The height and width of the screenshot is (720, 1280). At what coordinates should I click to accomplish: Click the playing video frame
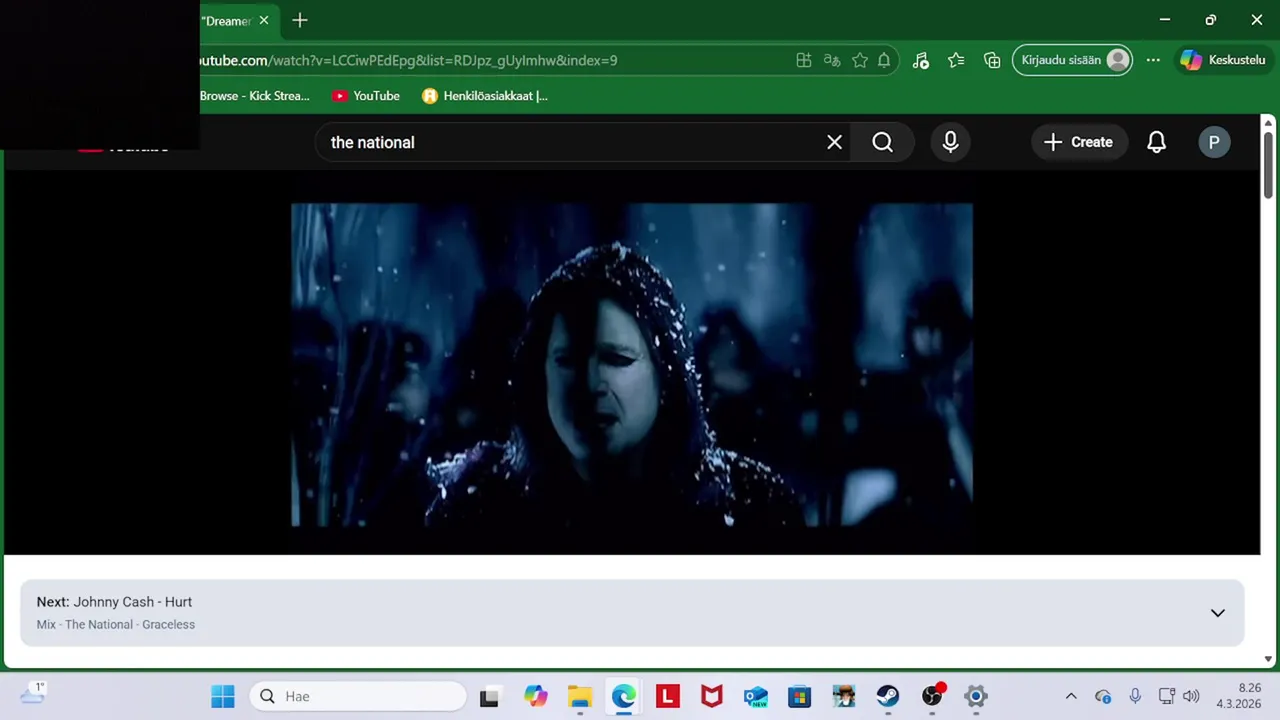631,365
